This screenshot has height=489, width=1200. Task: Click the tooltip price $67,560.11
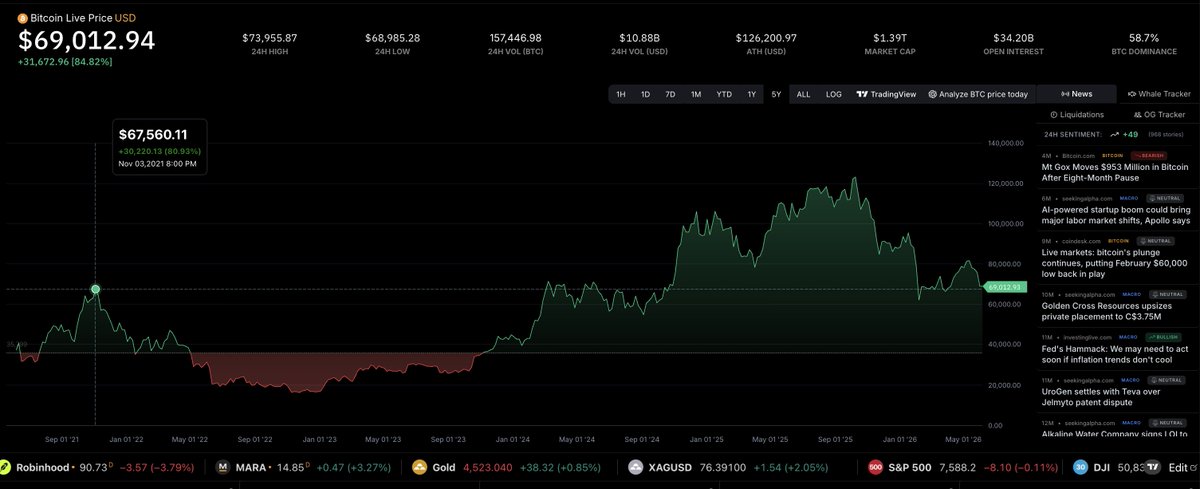(153, 134)
